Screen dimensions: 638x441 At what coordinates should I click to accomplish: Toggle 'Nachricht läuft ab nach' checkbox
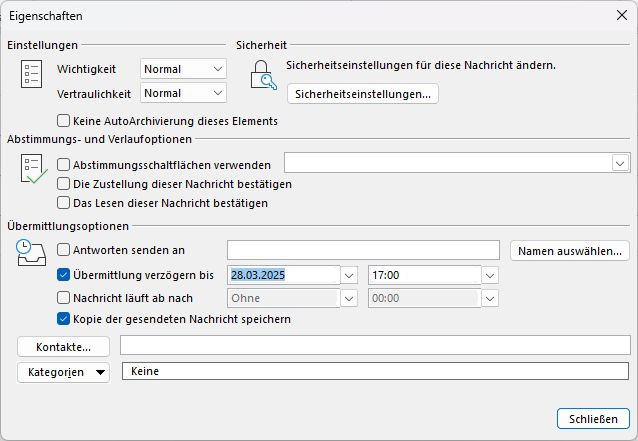(x=65, y=297)
